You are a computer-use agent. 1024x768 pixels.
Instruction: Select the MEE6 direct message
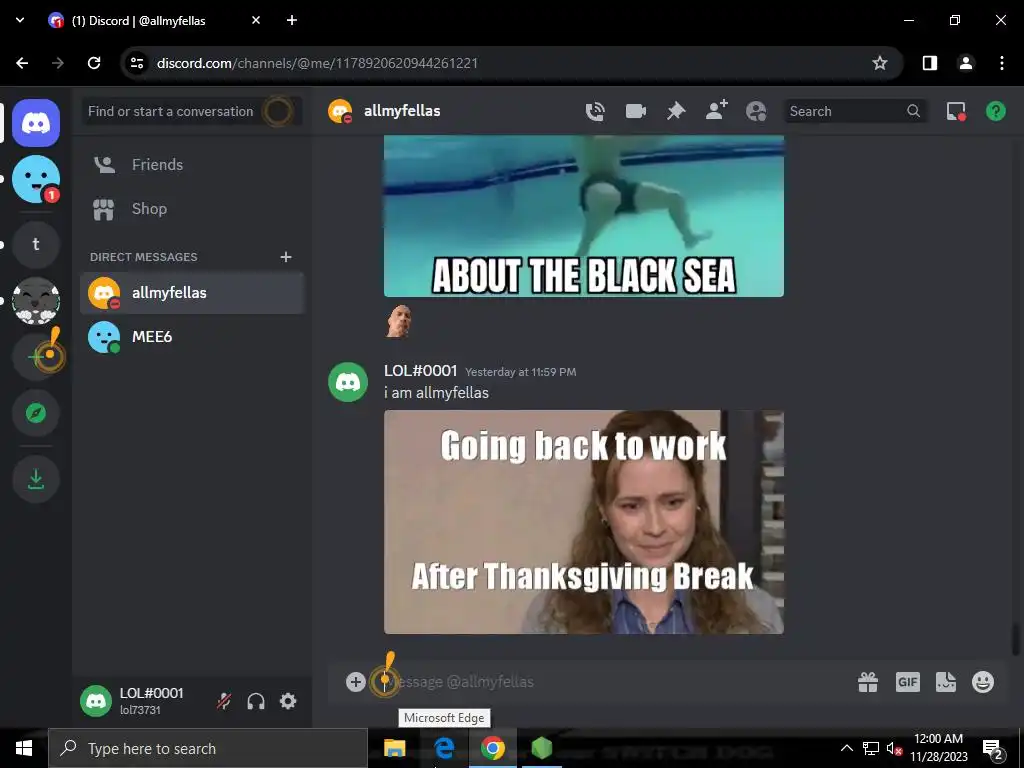pyautogui.click(x=191, y=337)
